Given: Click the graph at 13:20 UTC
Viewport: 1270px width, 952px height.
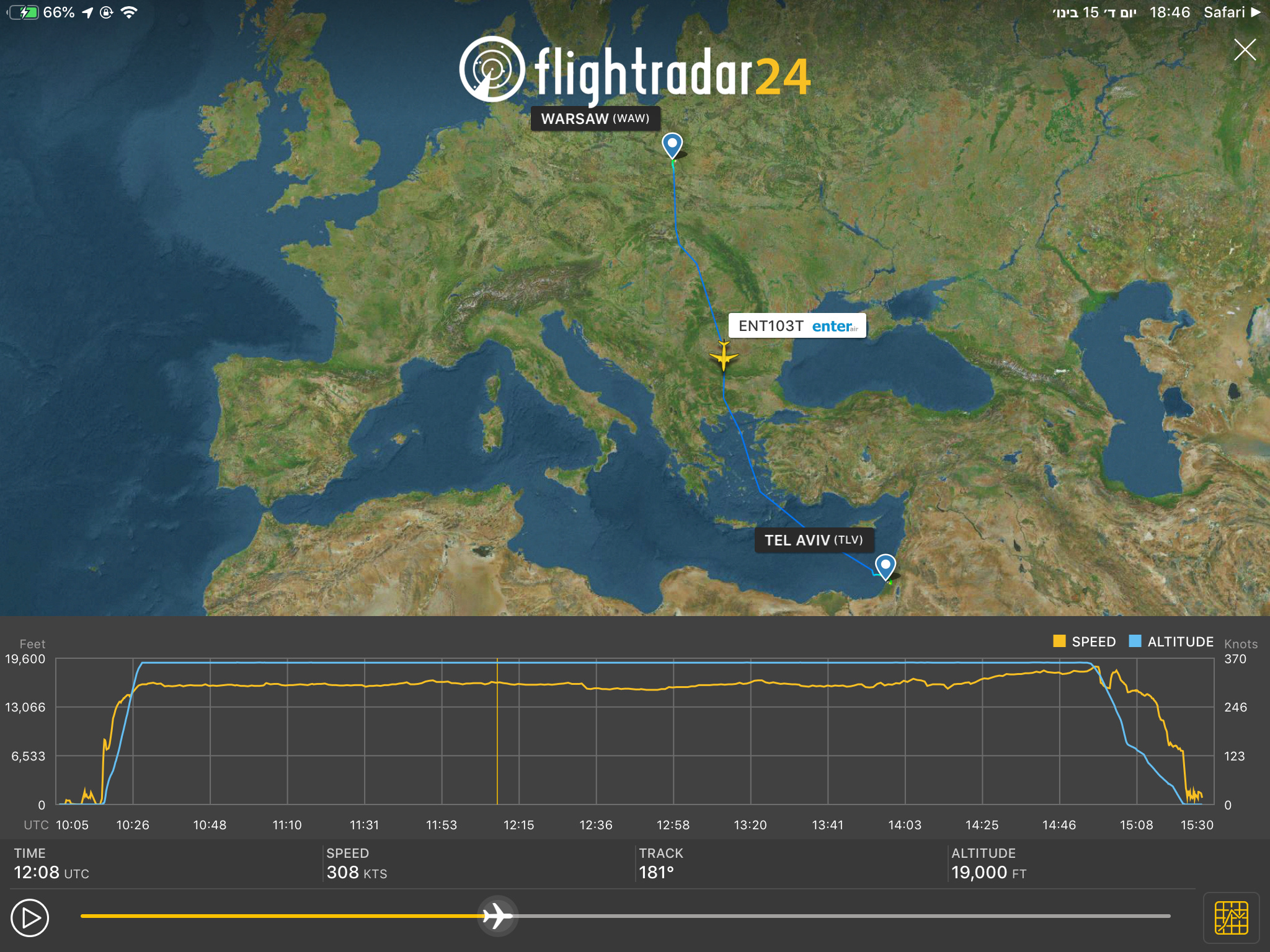Looking at the screenshot, I should (750, 731).
